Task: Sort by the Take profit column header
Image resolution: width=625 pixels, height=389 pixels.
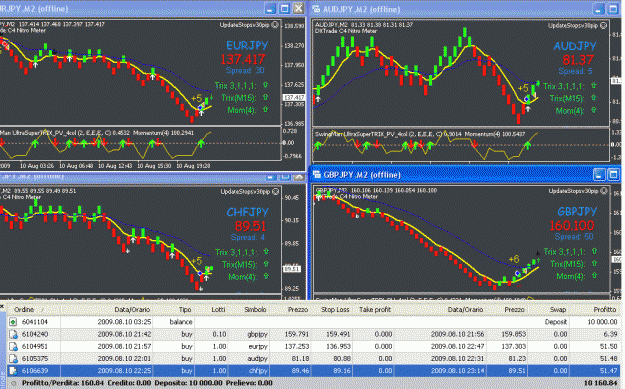Action: click(x=374, y=309)
